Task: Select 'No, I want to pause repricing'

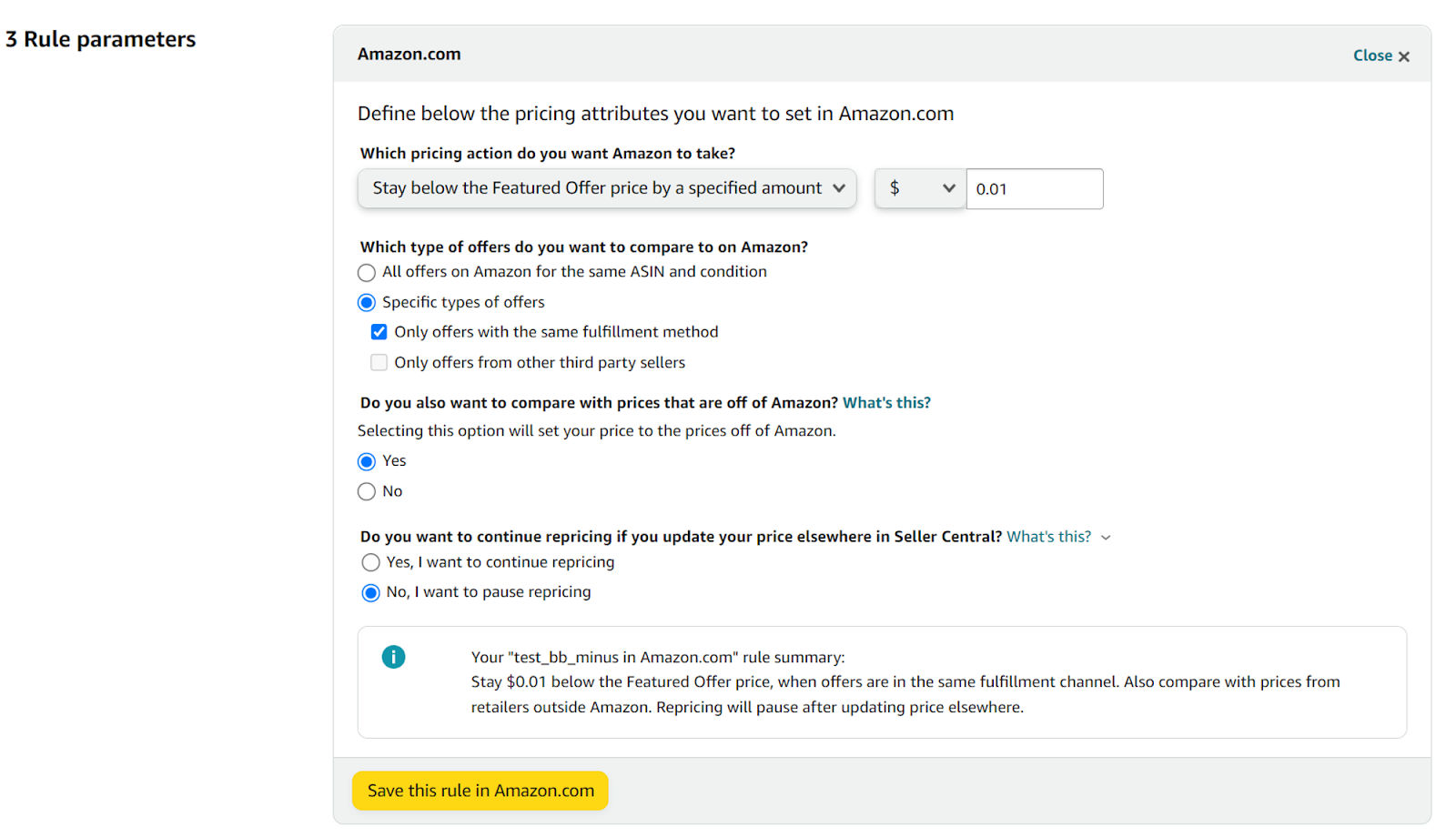Action: pyautogui.click(x=370, y=592)
